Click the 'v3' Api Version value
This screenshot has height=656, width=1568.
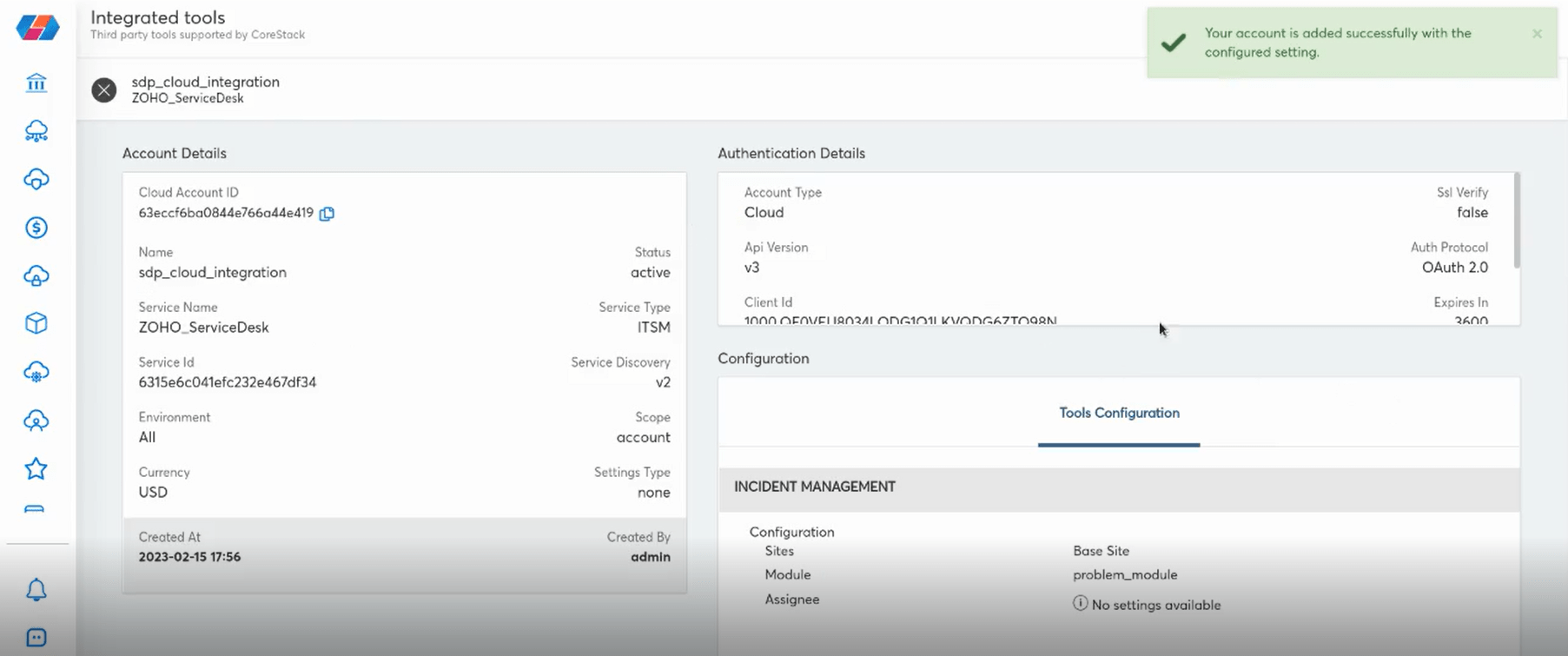pyautogui.click(x=752, y=268)
